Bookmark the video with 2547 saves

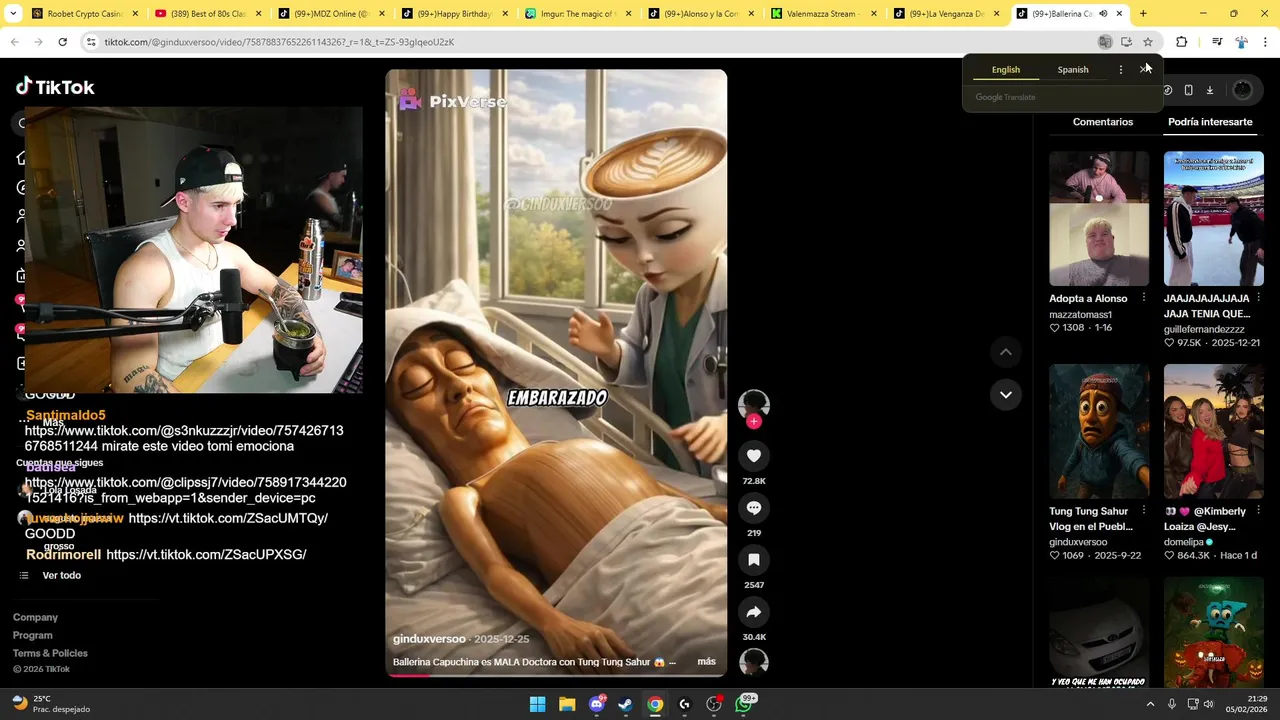[754, 560]
